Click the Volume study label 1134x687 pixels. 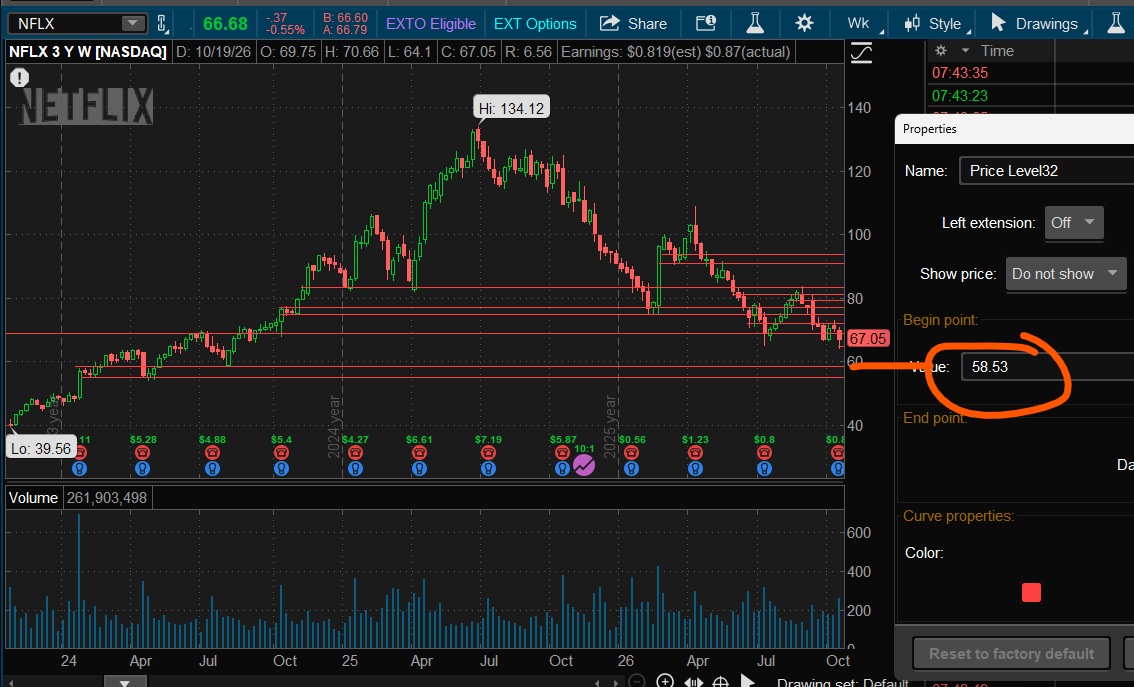click(x=33, y=498)
